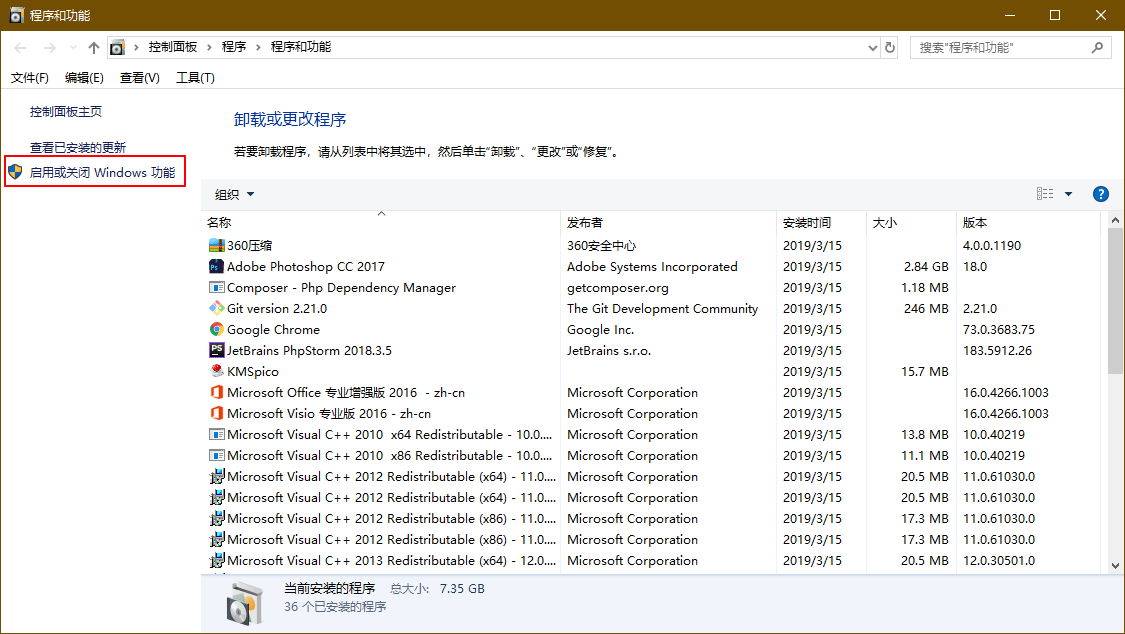
Task: Refresh the address bar location
Action: (x=889, y=46)
